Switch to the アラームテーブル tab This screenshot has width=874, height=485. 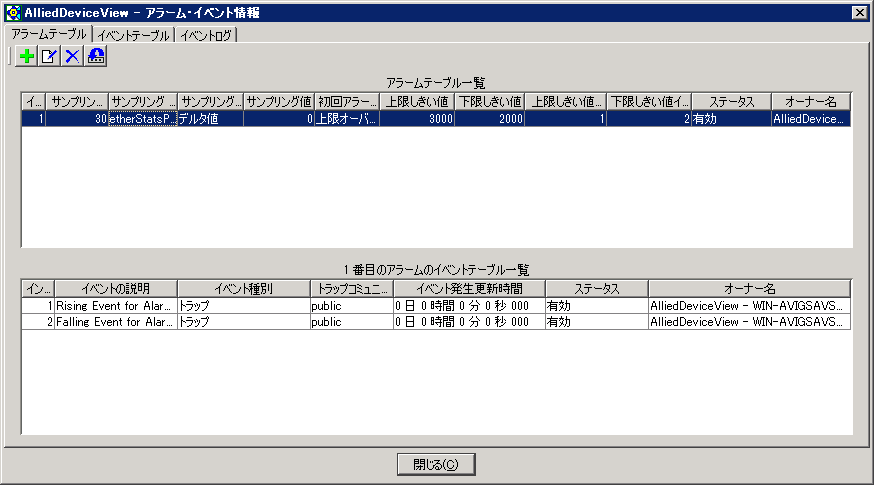pyautogui.click(x=47, y=35)
